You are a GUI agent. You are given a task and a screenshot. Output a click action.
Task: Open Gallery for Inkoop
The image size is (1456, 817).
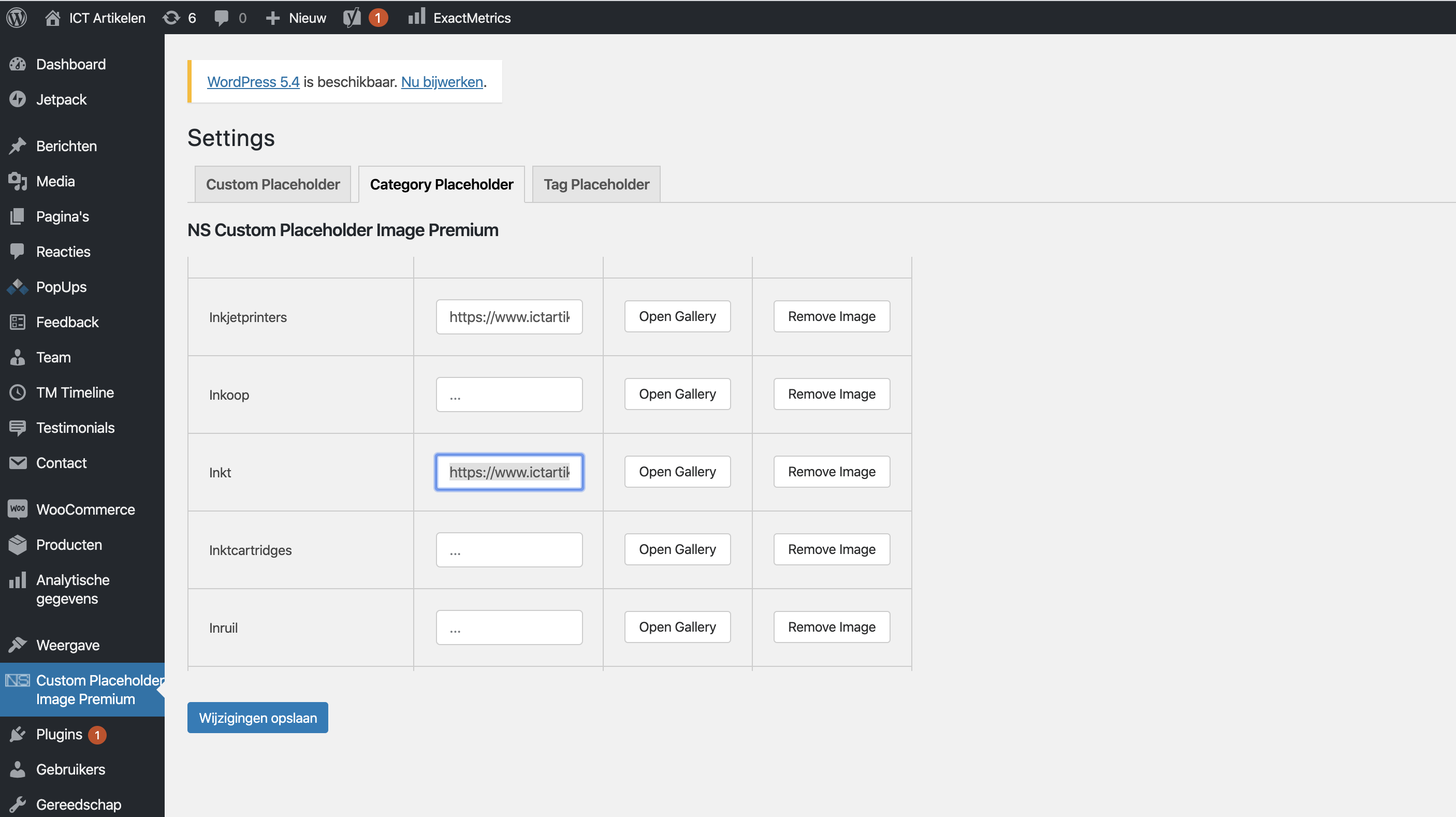tap(677, 394)
